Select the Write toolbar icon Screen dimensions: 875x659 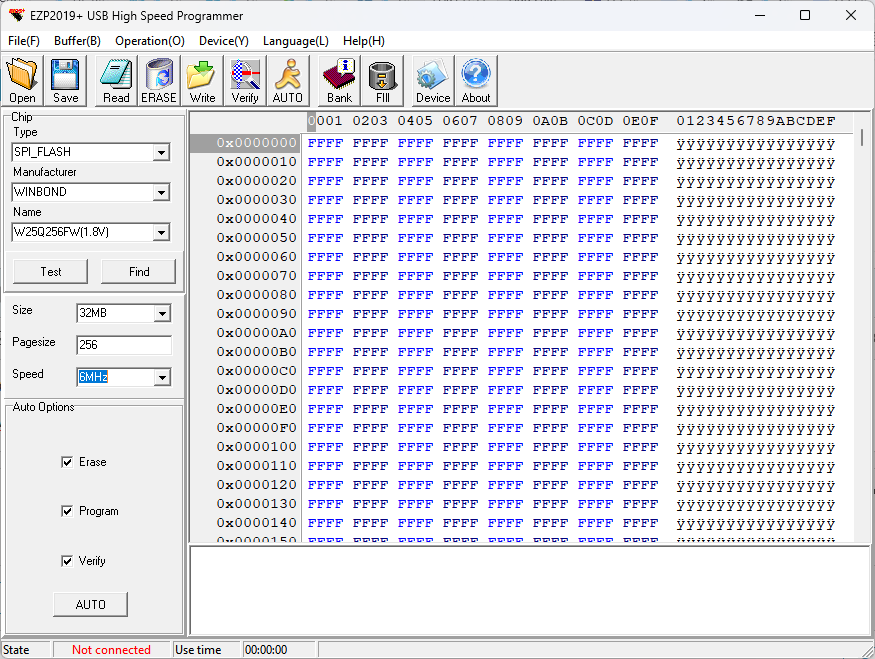point(202,81)
